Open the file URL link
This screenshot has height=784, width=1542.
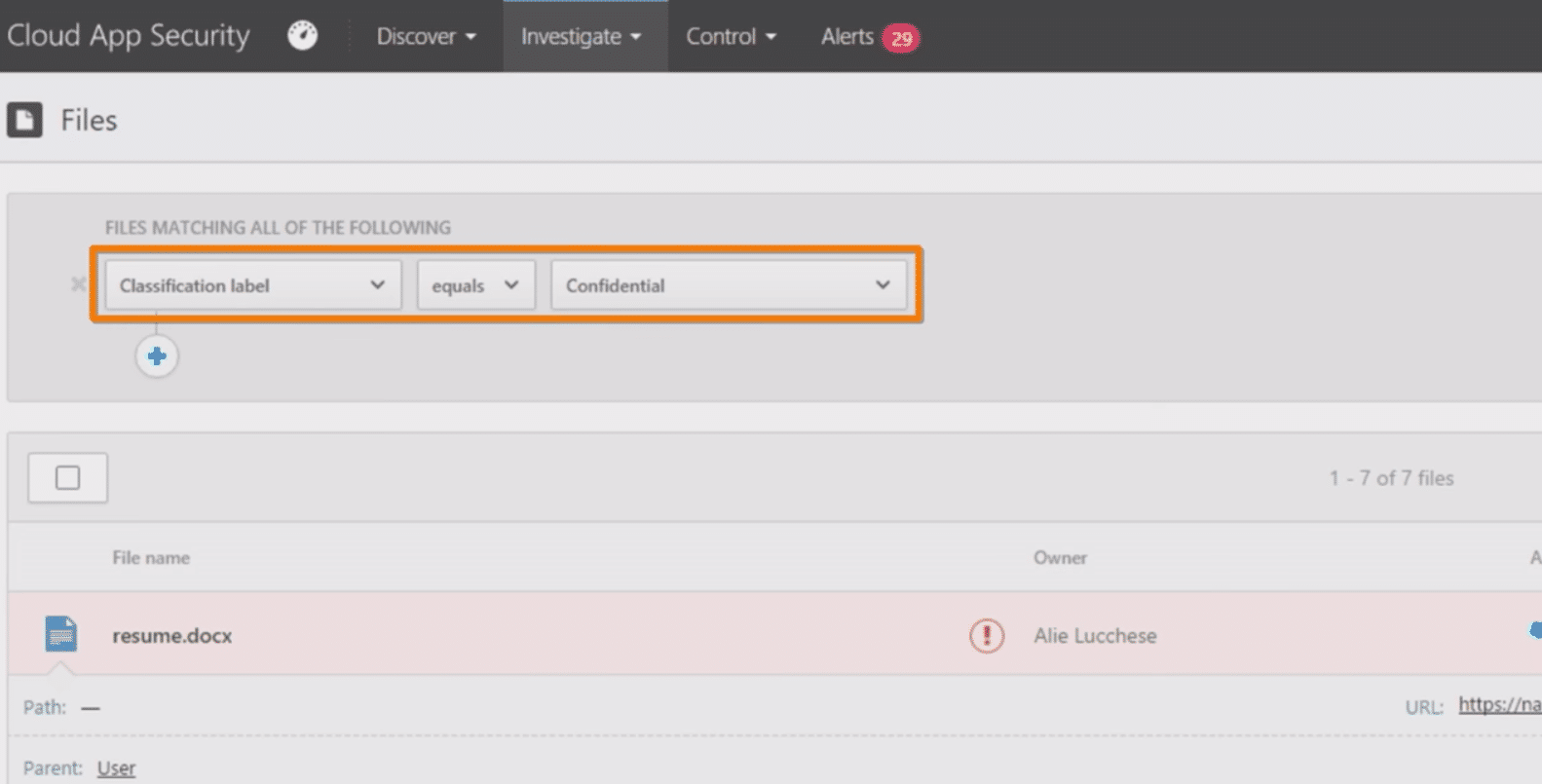pyautogui.click(x=1499, y=705)
